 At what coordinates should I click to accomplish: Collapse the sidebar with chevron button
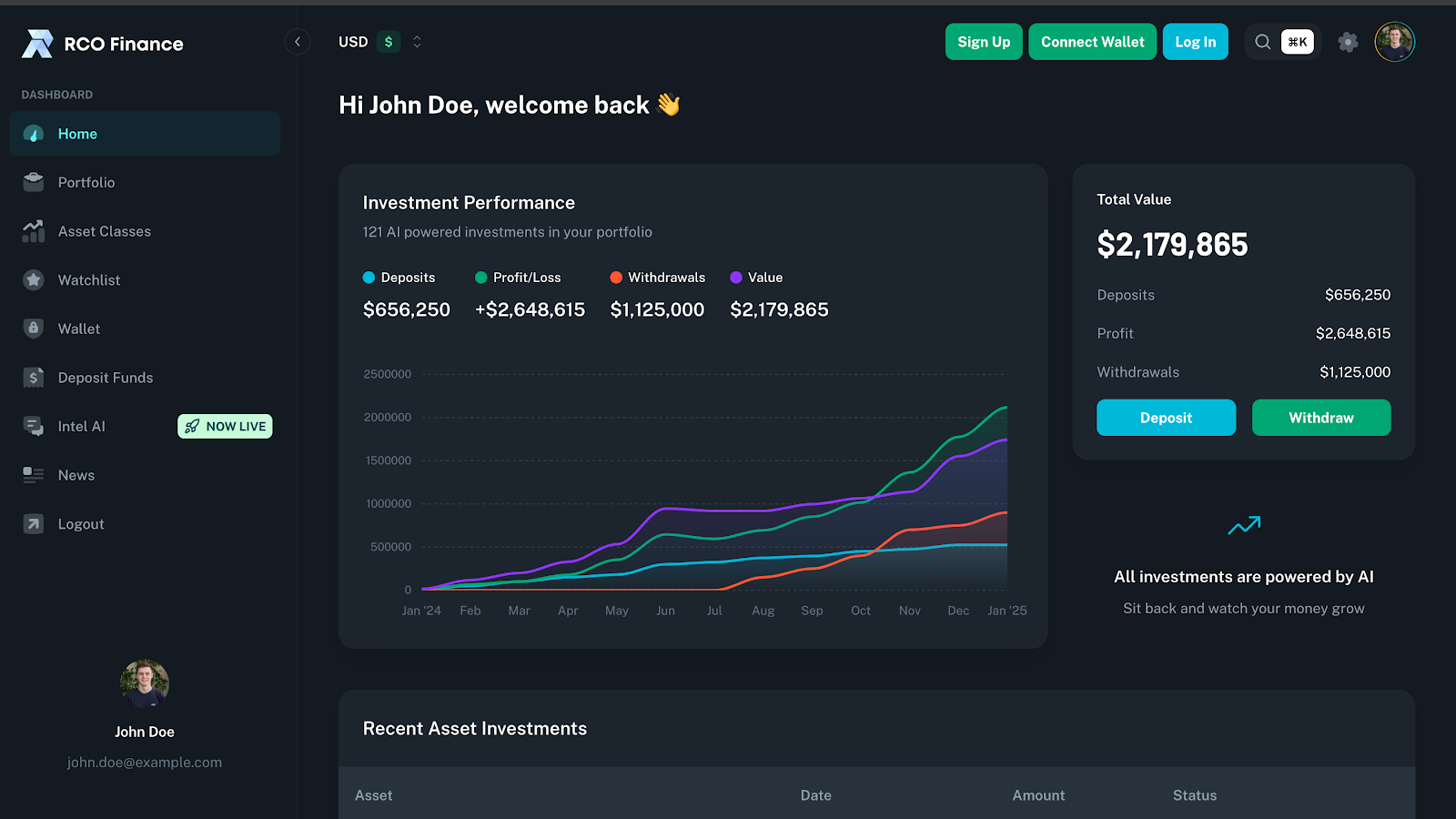point(298,42)
